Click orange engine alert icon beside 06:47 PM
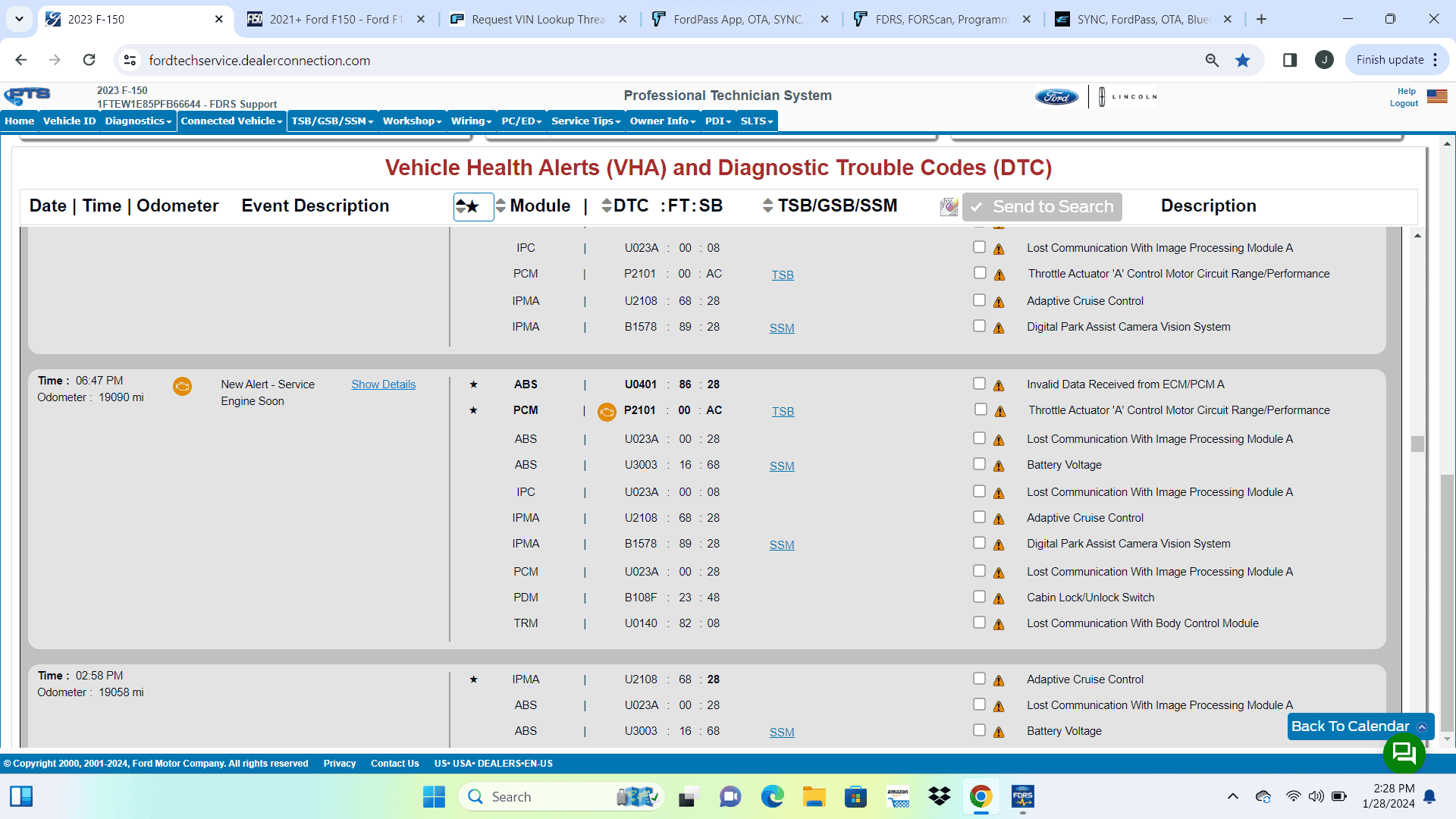Viewport: 1456px width, 819px height. pyautogui.click(x=183, y=387)
